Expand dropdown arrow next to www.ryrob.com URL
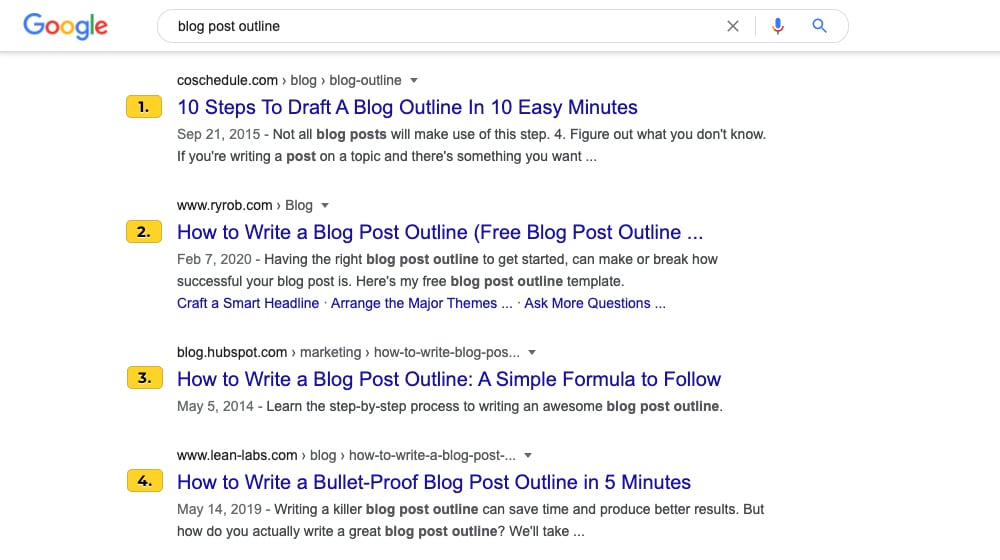Screen dimensions: 1000x560 click(325, 205)
